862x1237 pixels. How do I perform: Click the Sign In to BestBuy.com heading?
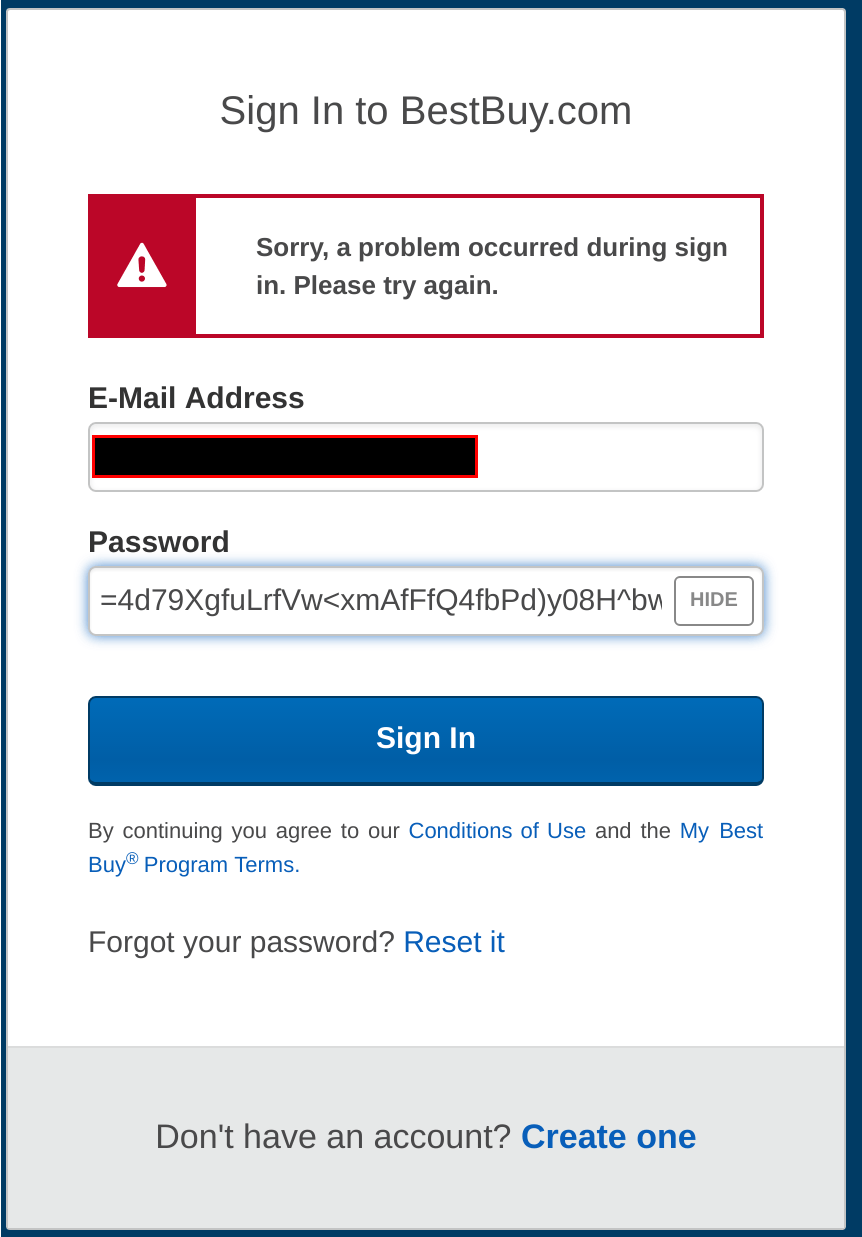click(x=426, y=111)
